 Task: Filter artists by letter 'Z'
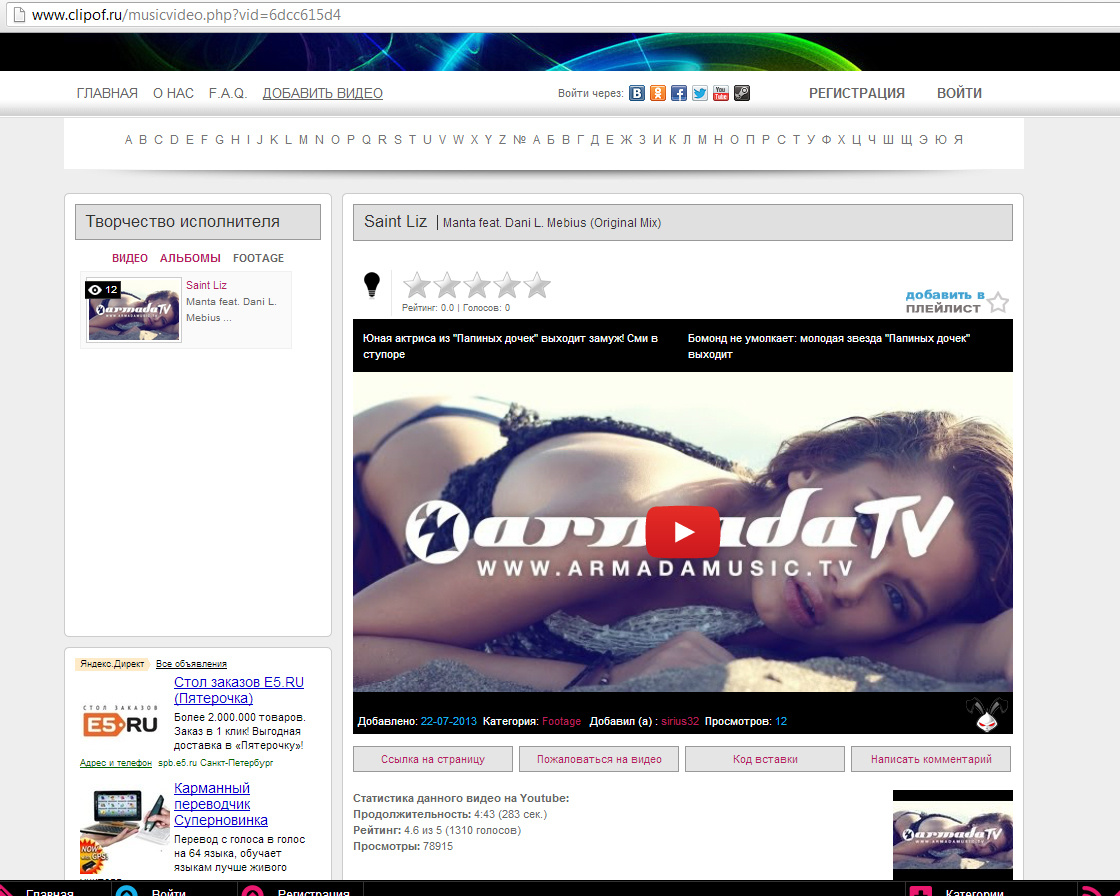click(x=502, y=140)
